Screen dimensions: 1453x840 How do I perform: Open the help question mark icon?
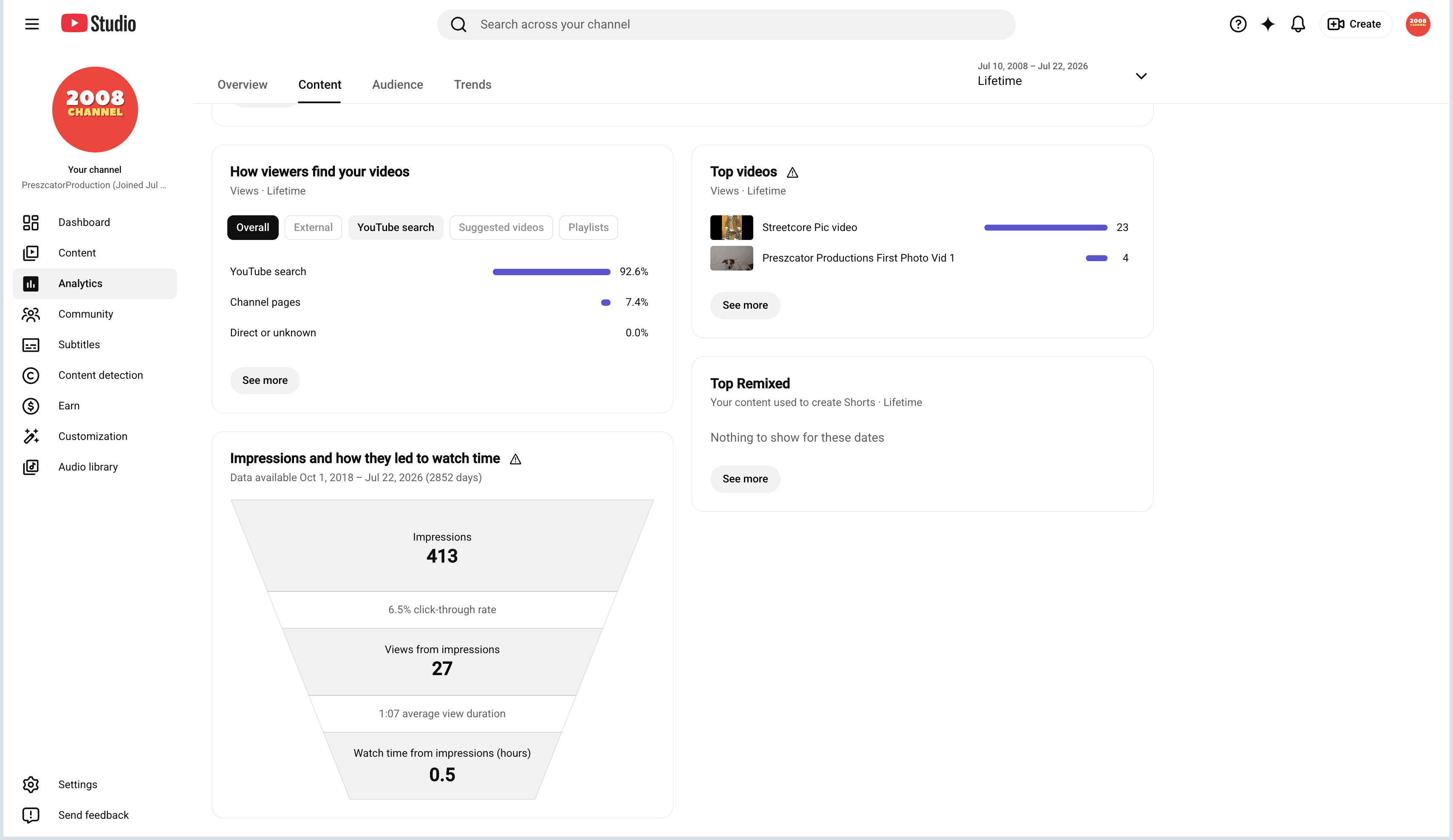(1237, 24)
